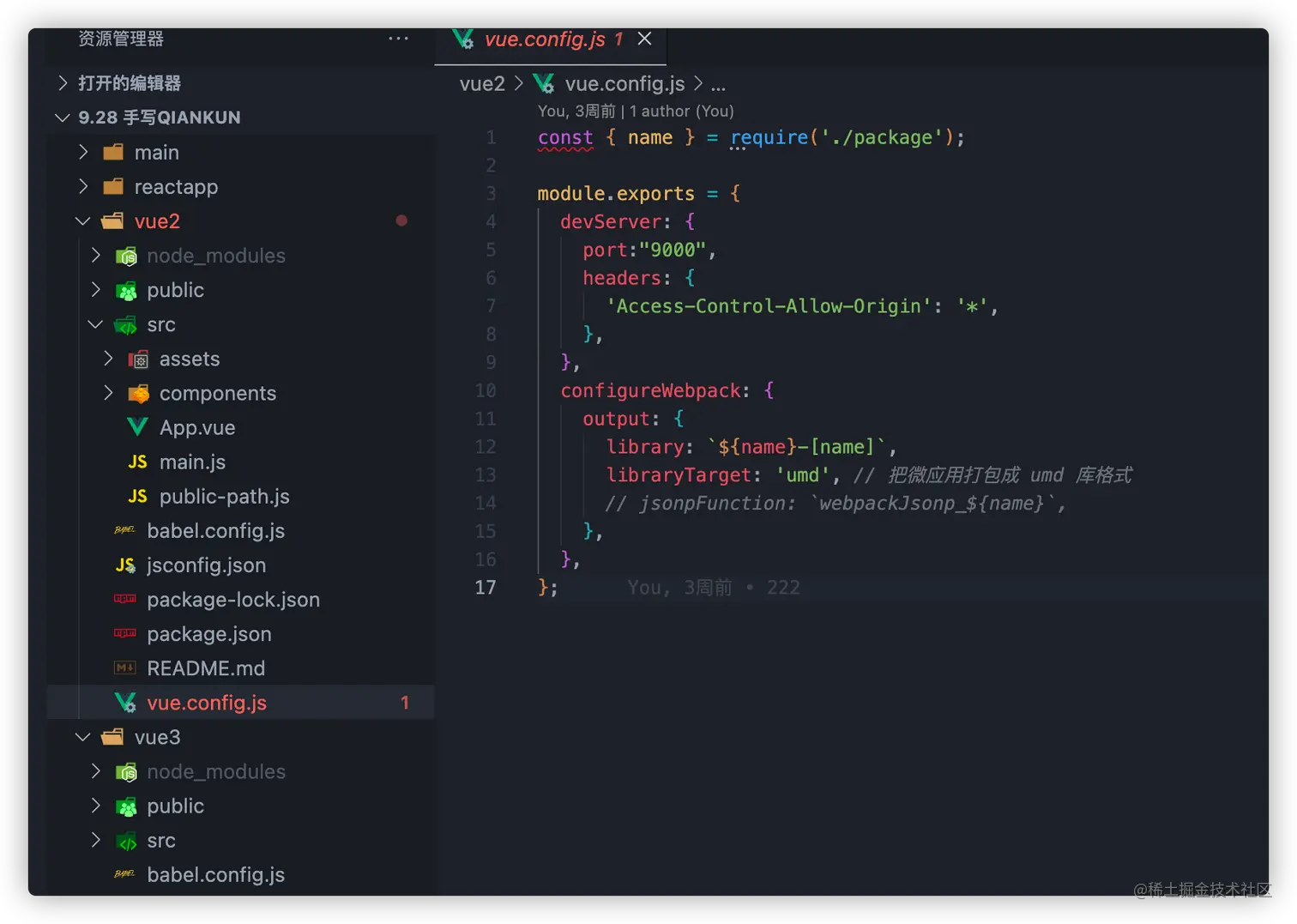The width and height of the screenshot is (1297, 924).
Task: Click the Vue icon on the editor tab
Action: [x=463, y=39]
